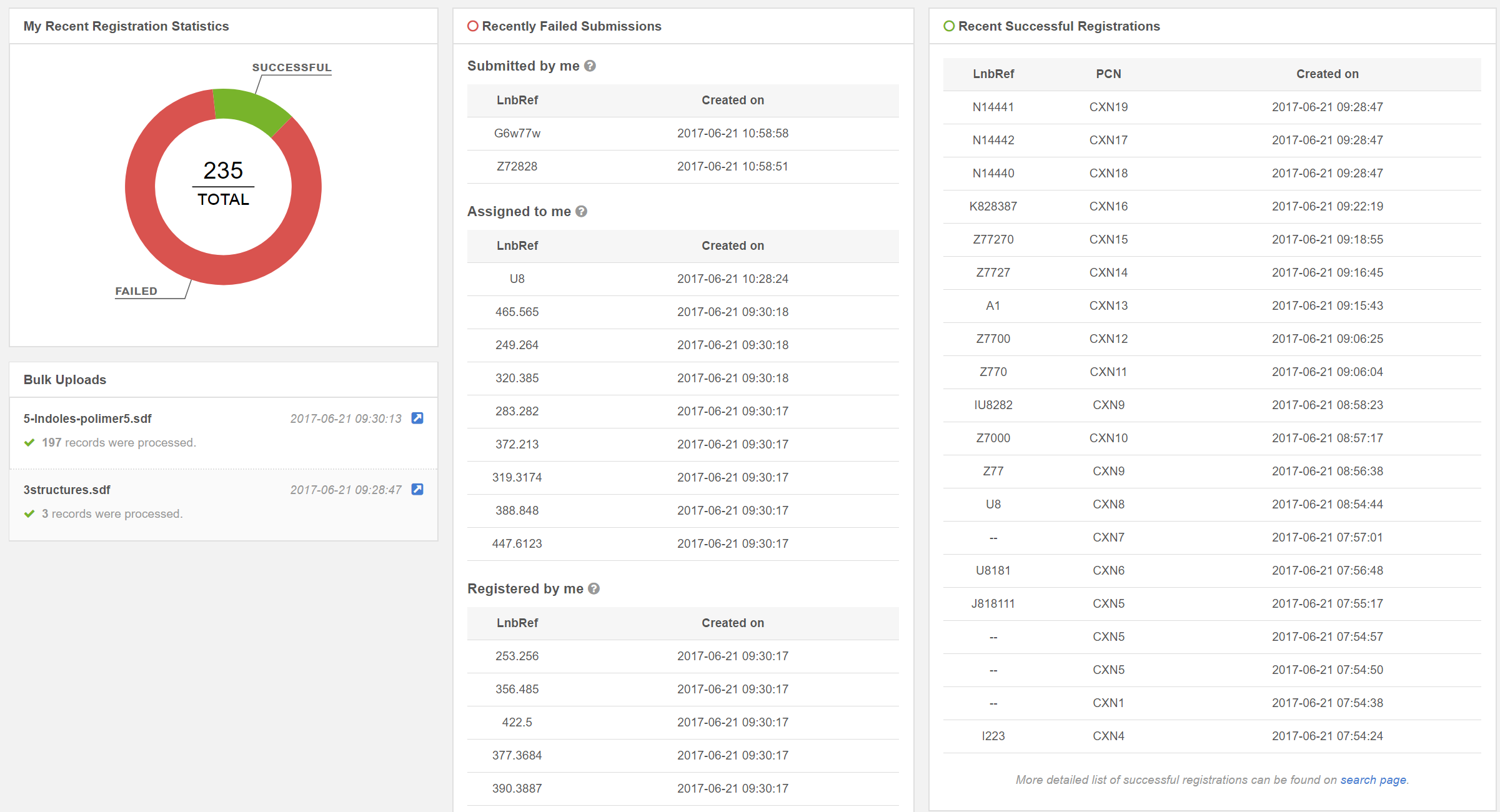Click PCN column header in successful registrations
Image resolution: width=1500 pixels, height=812 pixels.
pyautogui.click(x=1108, y=74)
